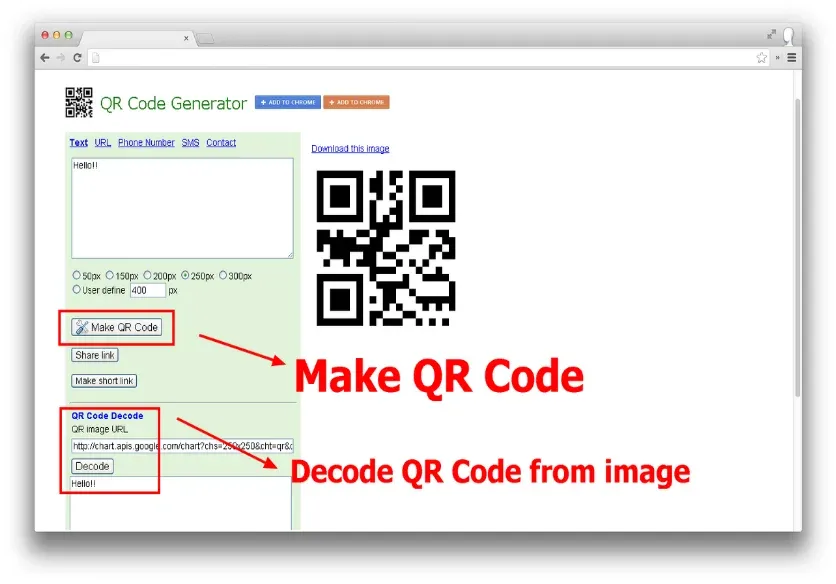Click the page icon in address bar
The height and width of the screenshot is (584, 836).
(x=96, y=58)
